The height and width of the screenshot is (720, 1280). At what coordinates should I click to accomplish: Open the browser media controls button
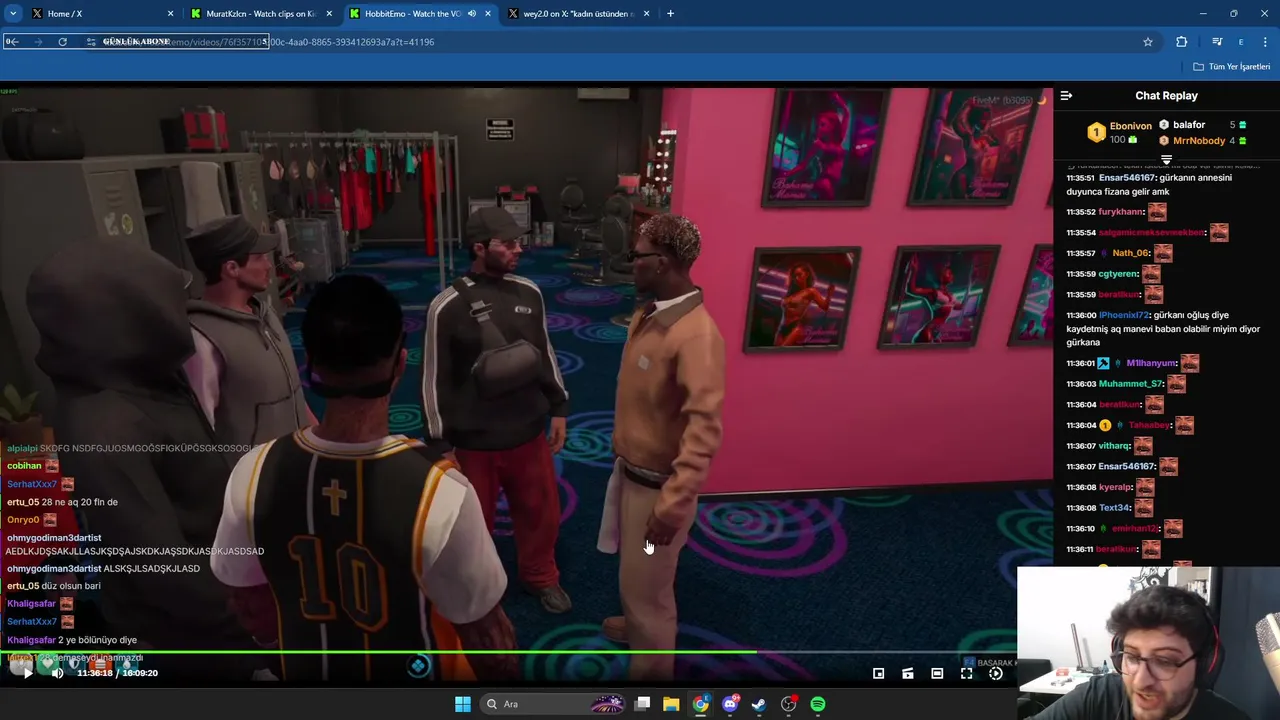pos(1217,42)
